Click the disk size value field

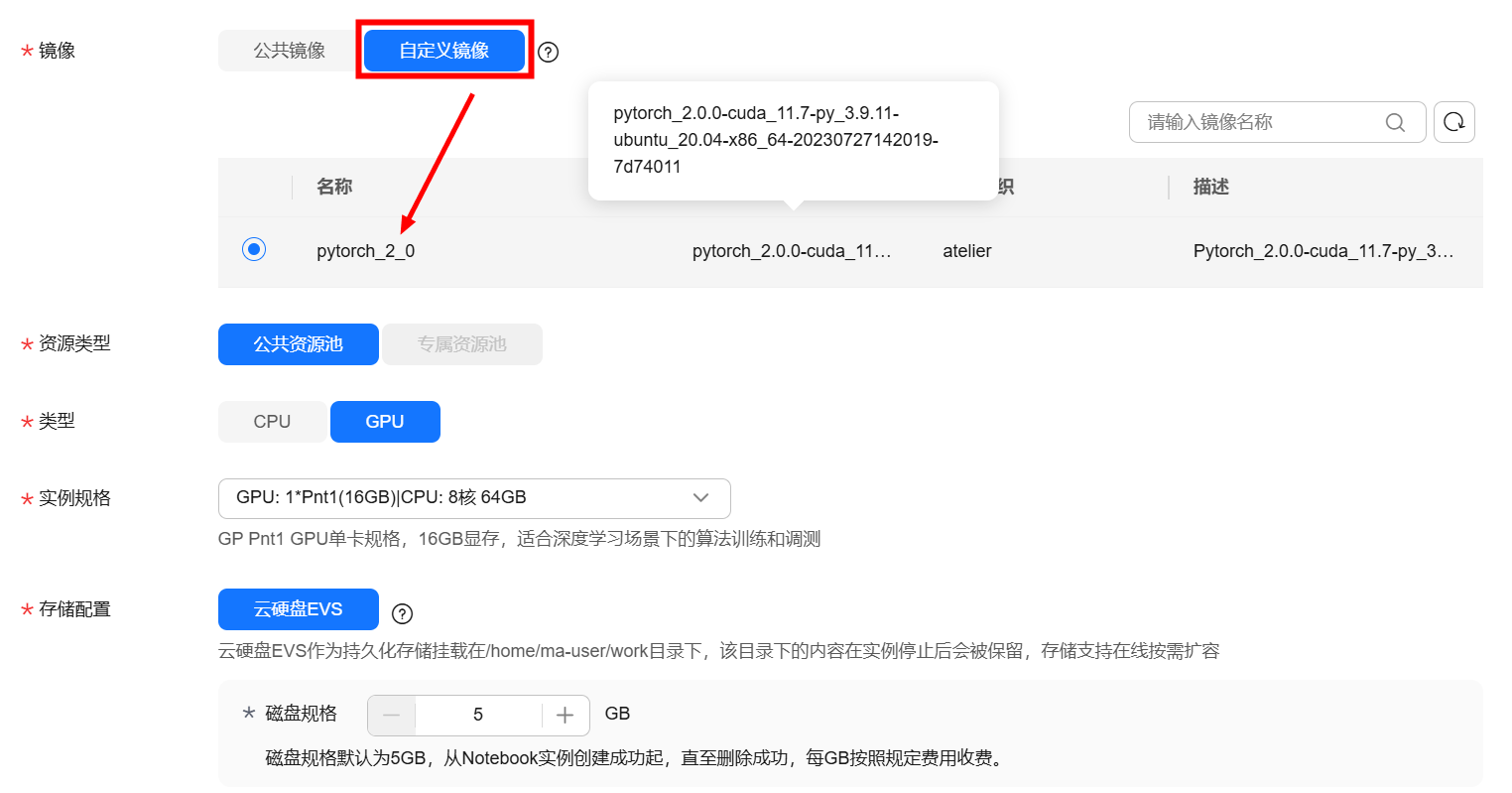click(x=478, y=715)
